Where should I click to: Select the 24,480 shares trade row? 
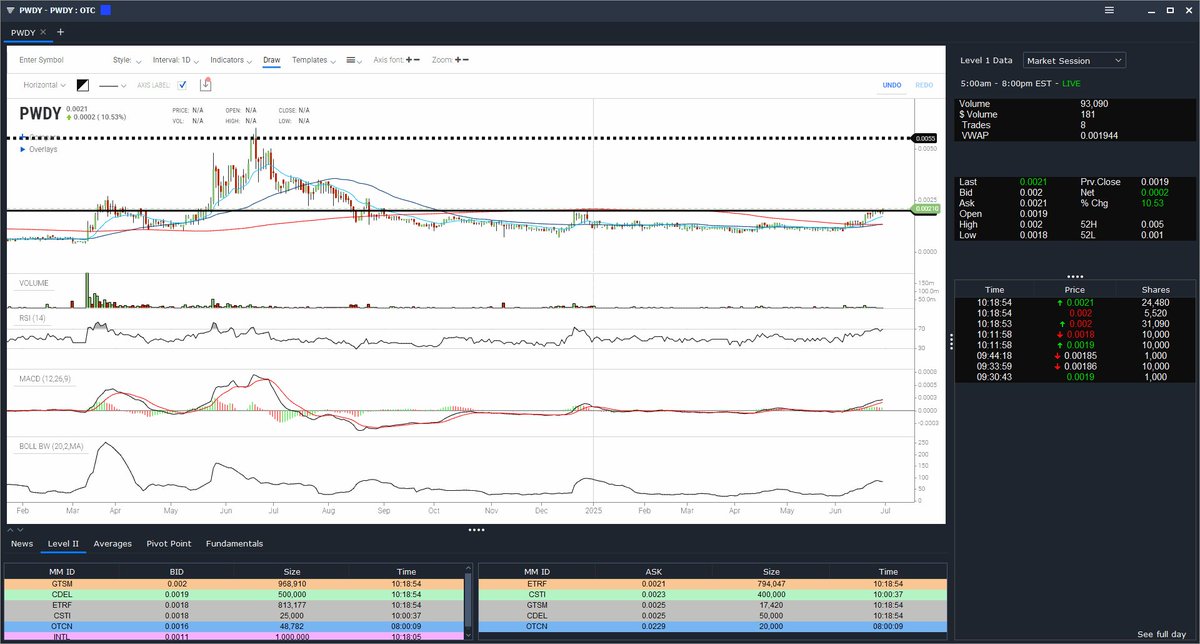click(x=1075, y=301)
